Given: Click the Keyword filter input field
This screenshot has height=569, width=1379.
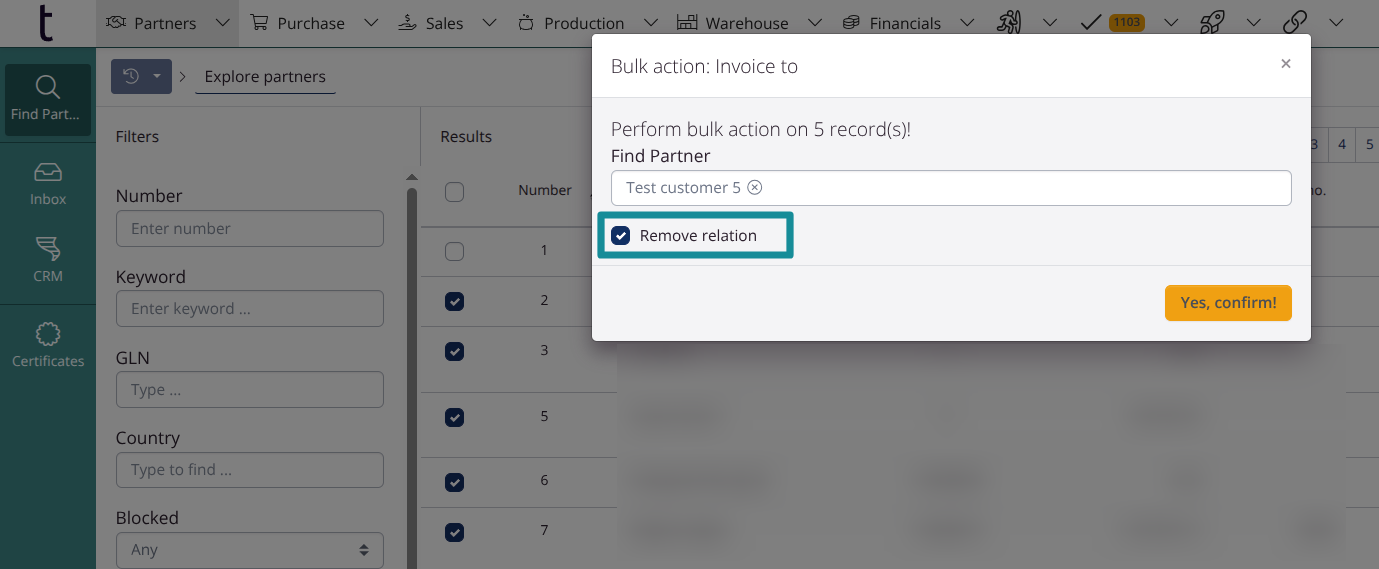Looking at the screenshot, I should (x=250, y=308).
